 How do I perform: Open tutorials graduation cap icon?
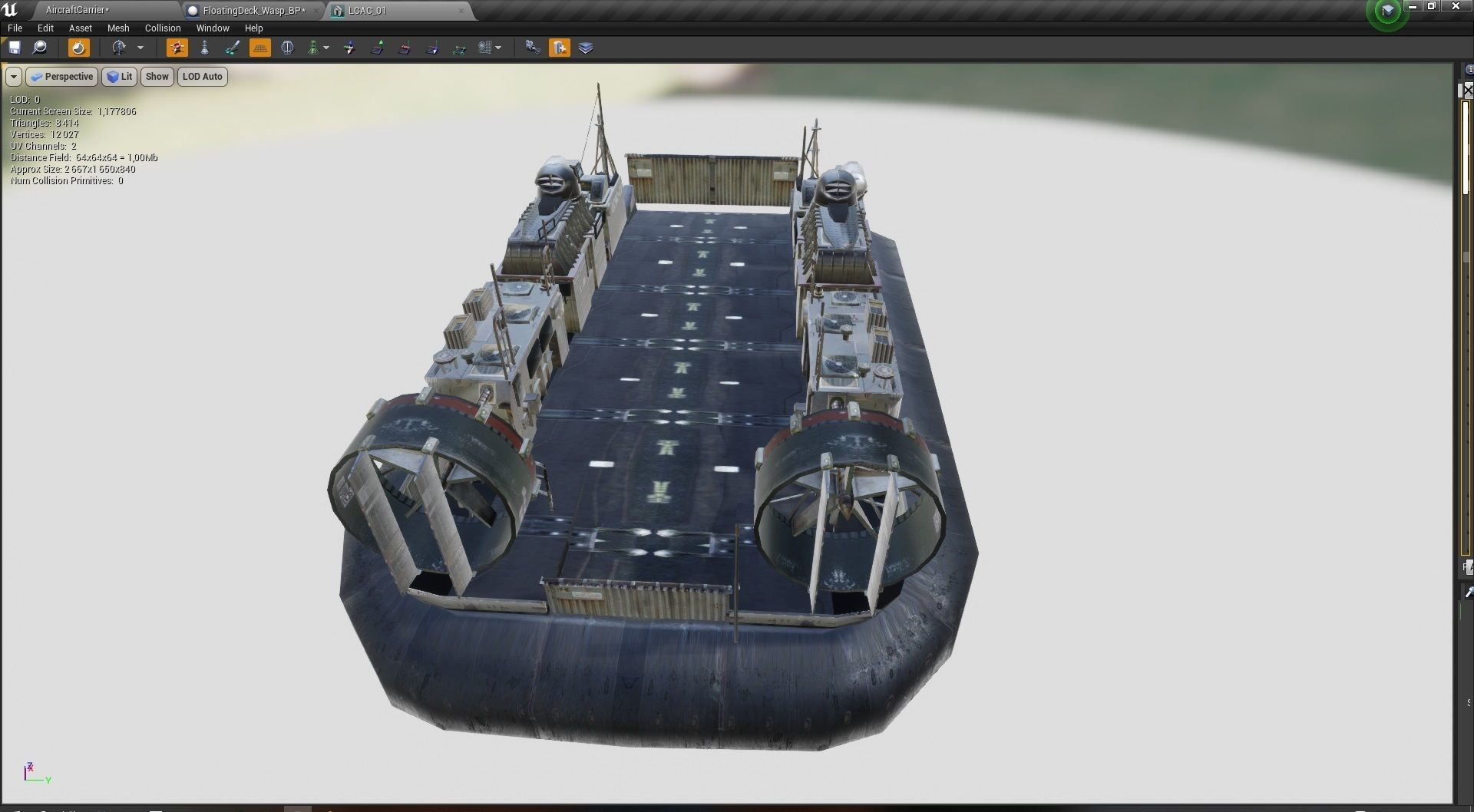pyautogui.click(x=1387, y=11)
